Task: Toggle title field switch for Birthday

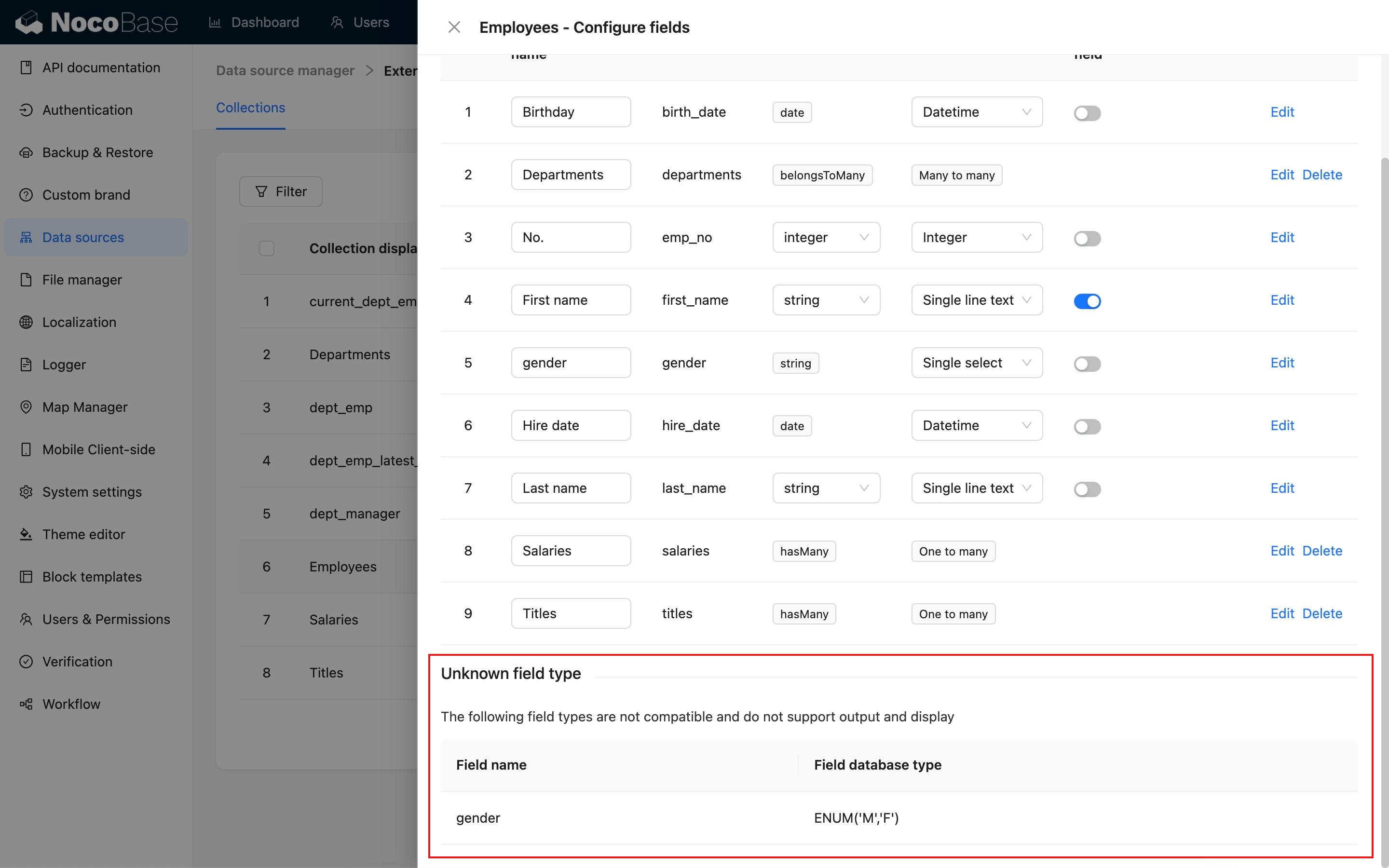Action: pos(1087,113)
